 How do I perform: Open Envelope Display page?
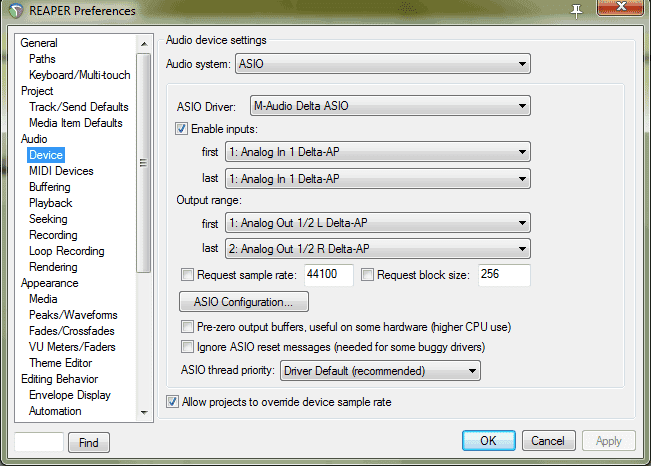coord(70,395)
